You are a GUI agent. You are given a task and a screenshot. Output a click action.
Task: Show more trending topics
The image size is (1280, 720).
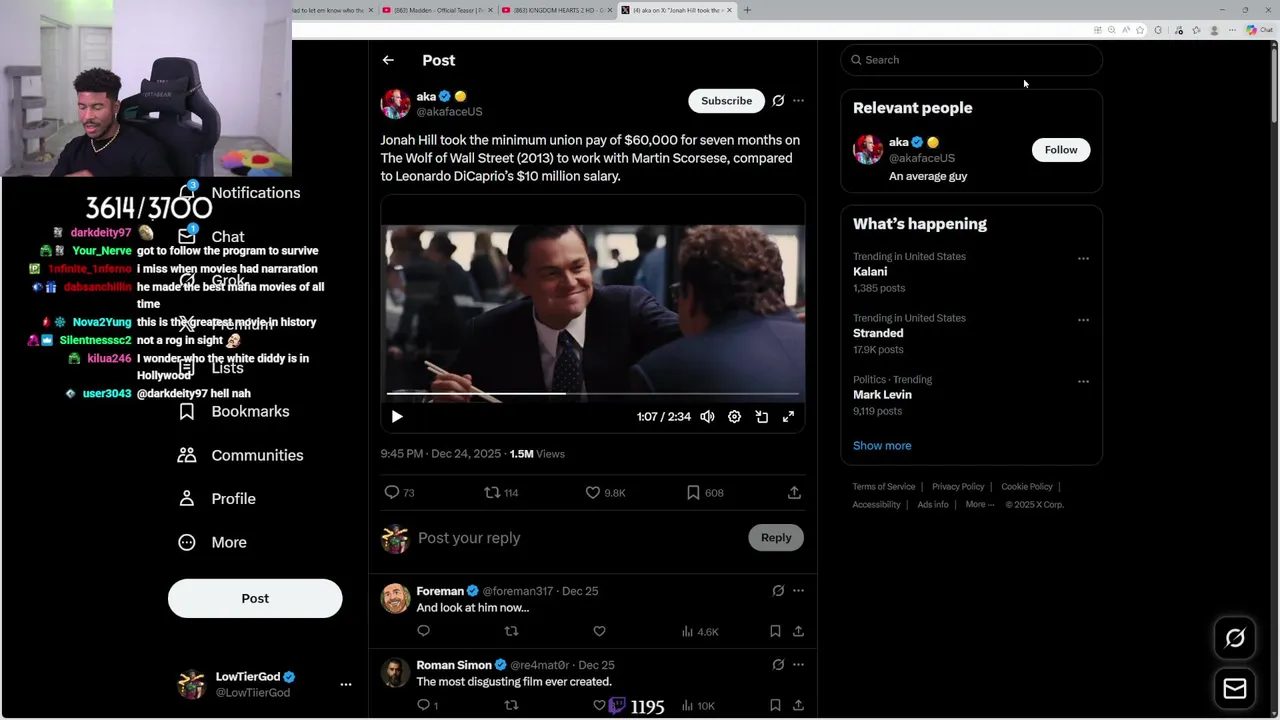882,446
